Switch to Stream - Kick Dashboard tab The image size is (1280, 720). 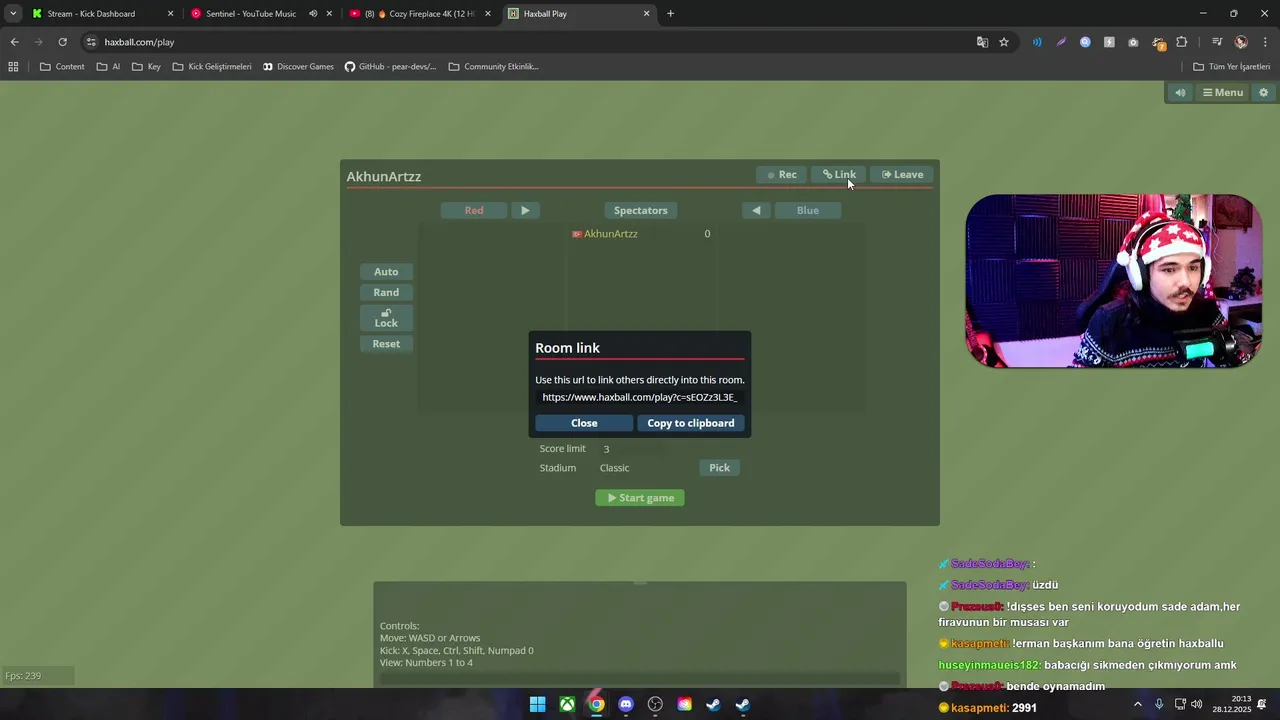point(103,14)
